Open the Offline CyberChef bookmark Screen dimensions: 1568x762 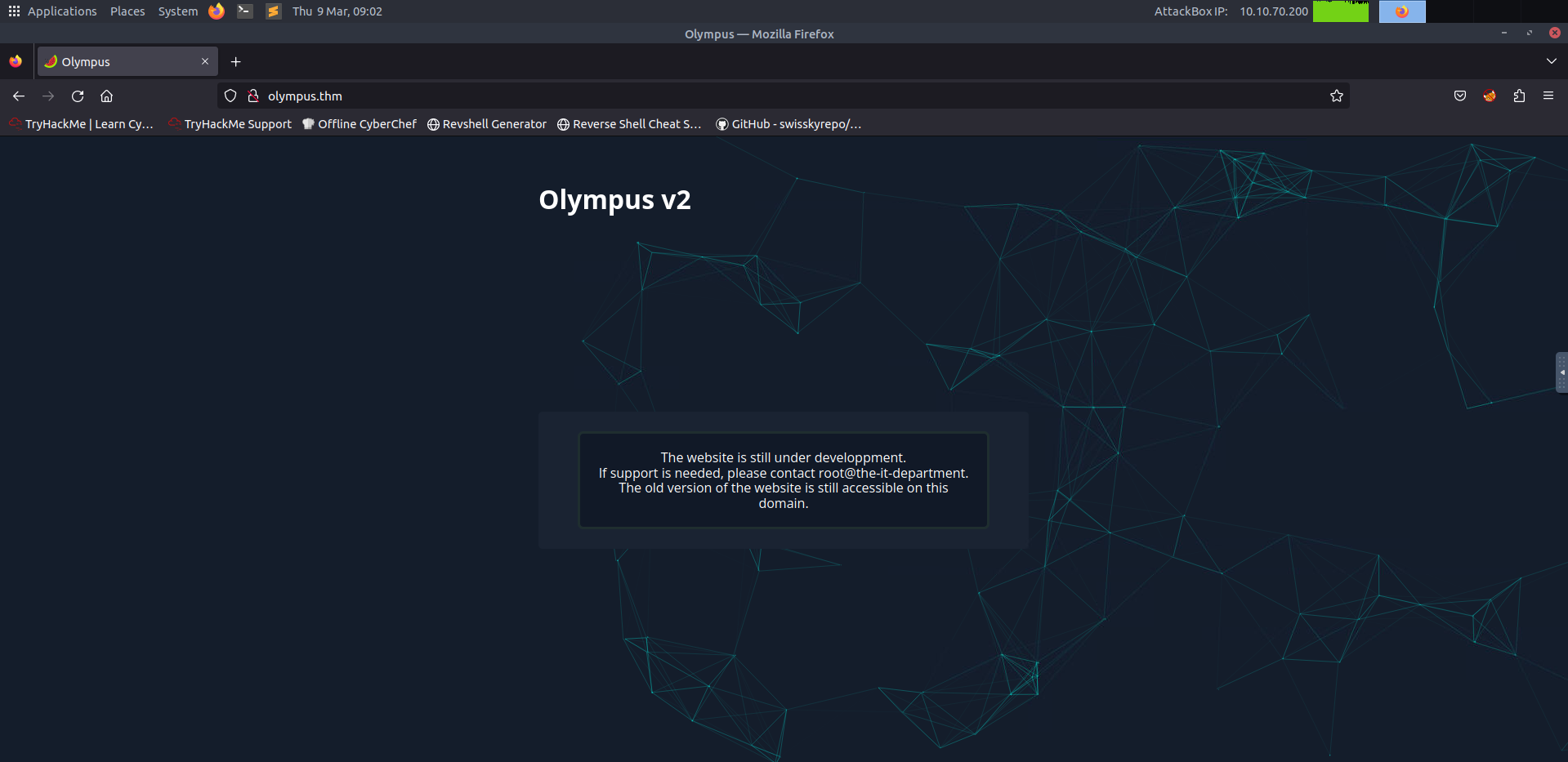point(359,123)
